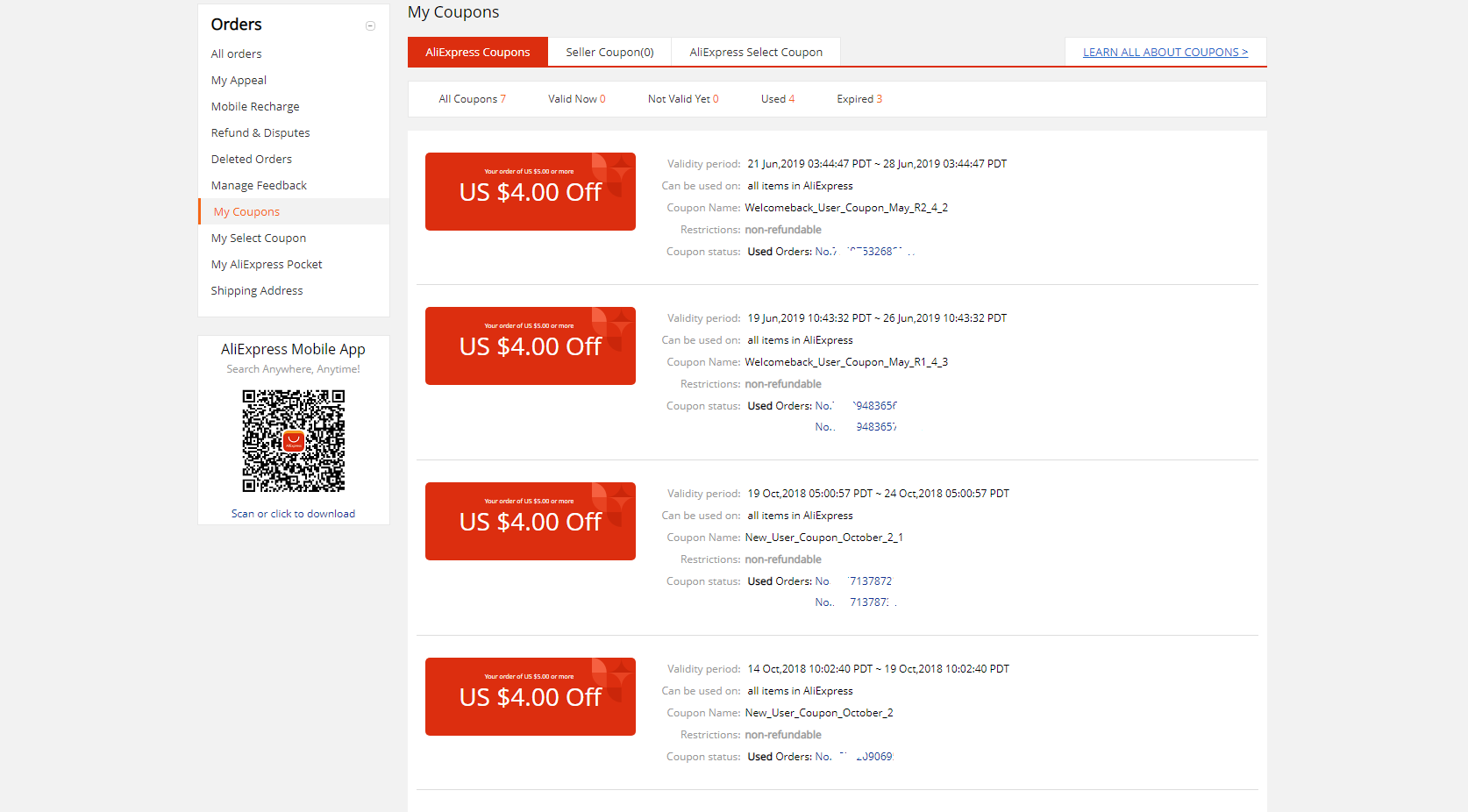Filter by Not Valid Yet 0
The height and width of the screenshot is (812, 1468).
tap(683, 99)
